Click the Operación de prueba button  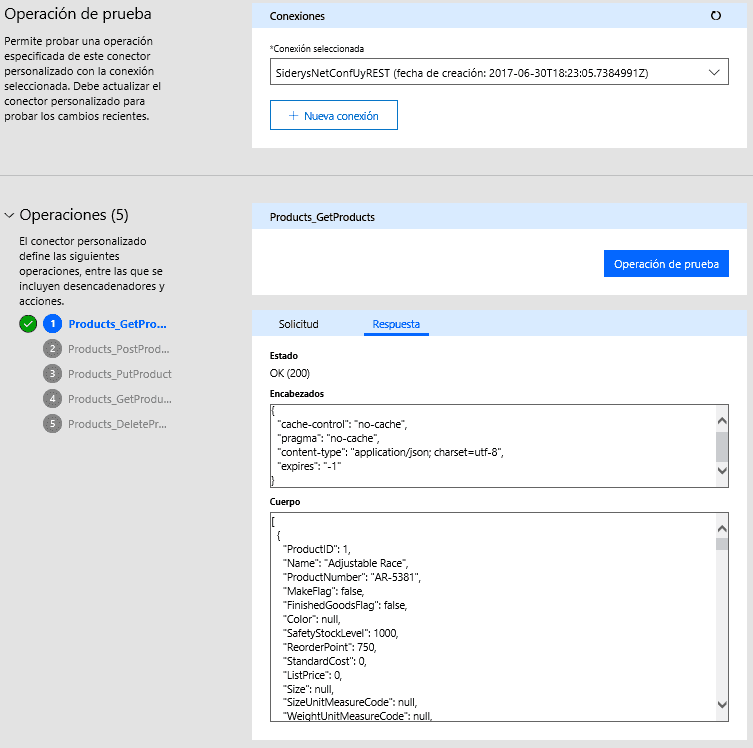(x=666, y=264)
